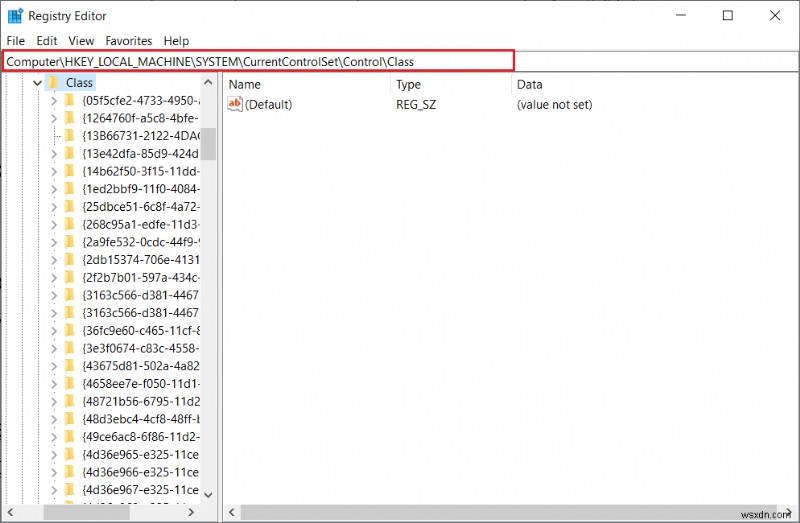Screen dimensions: 800x523
Task: Select key label {1ed2bbf9-11f0-4084
Action: [x=140, y=189]
